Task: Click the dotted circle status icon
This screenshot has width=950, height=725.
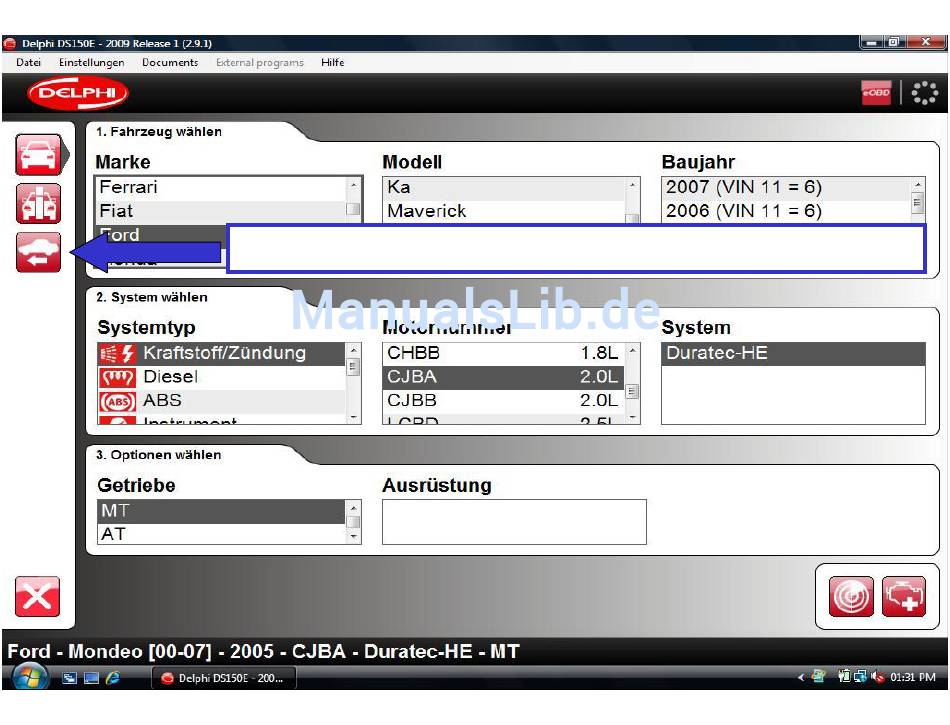Action: [x=925, y=93]
